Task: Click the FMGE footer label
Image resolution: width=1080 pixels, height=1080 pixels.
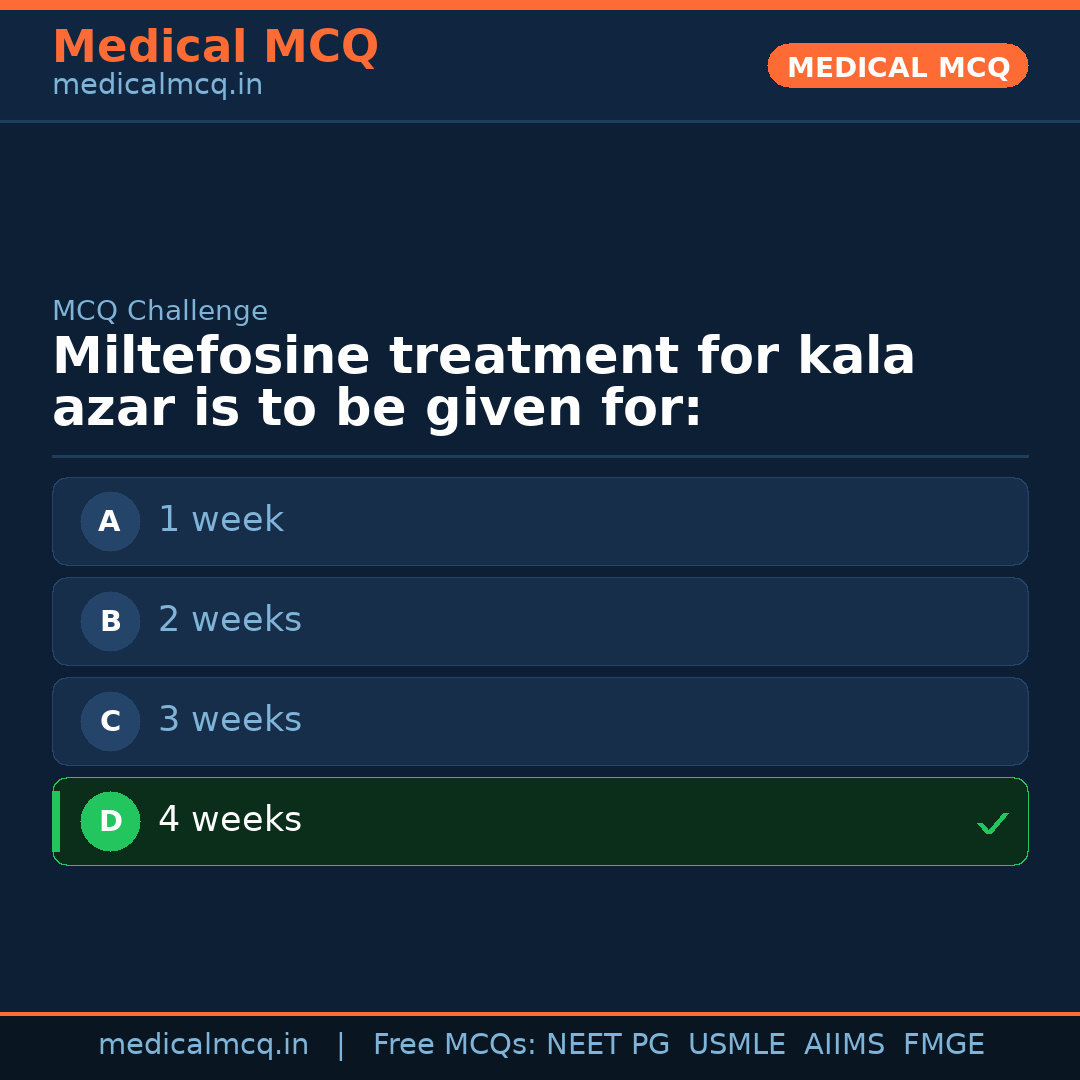Action: coord(943,1045)
